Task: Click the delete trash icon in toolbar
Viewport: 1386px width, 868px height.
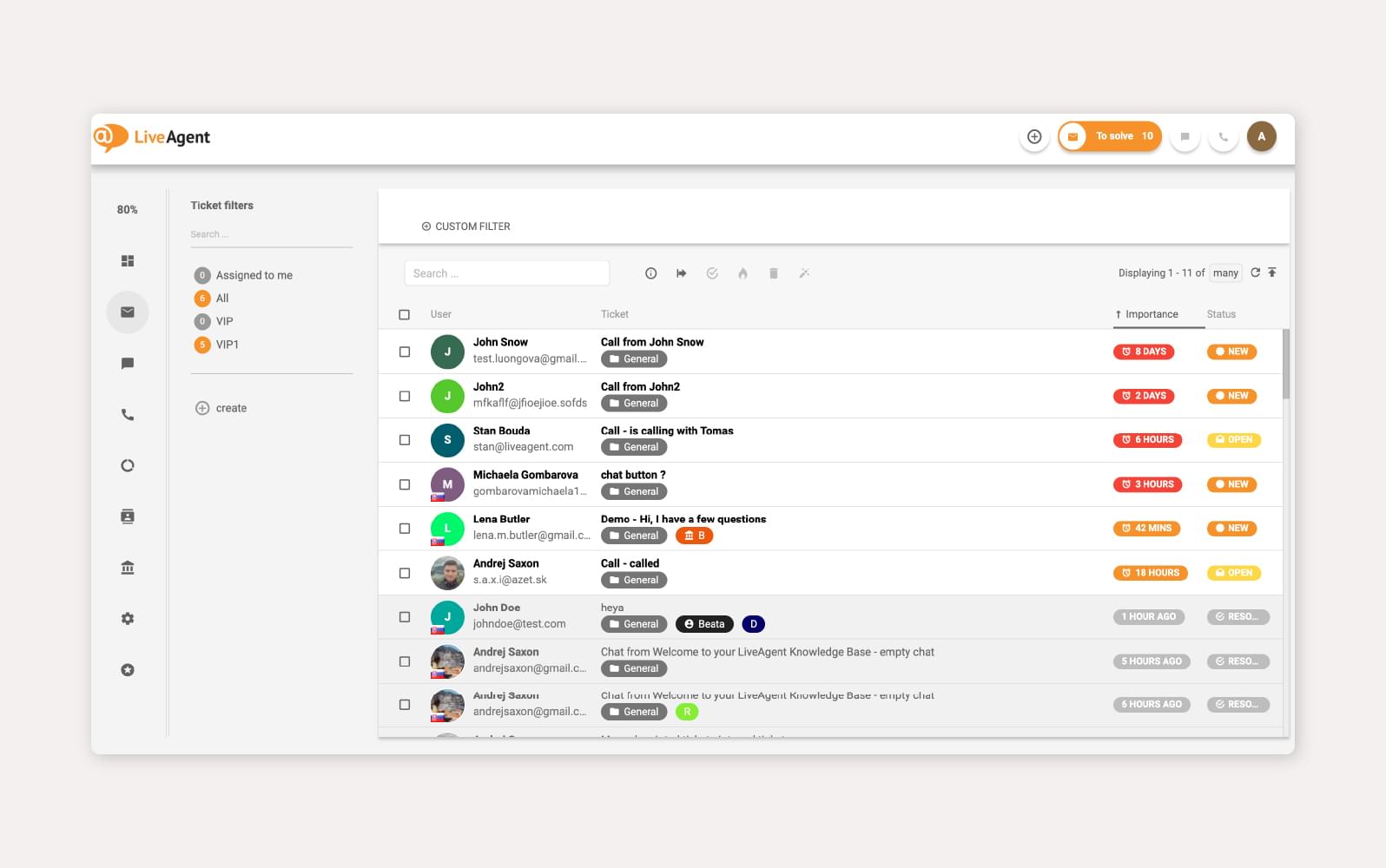Action: (774, 273)
